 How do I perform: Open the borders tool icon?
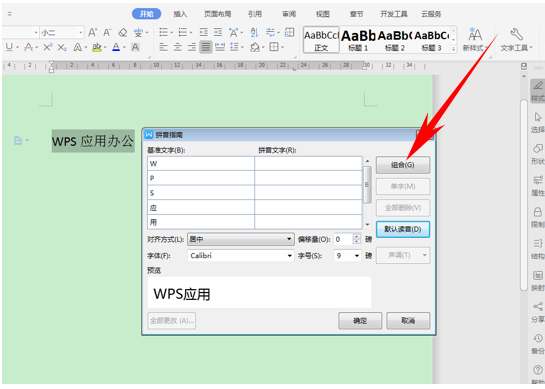click(x=274, y=47)
